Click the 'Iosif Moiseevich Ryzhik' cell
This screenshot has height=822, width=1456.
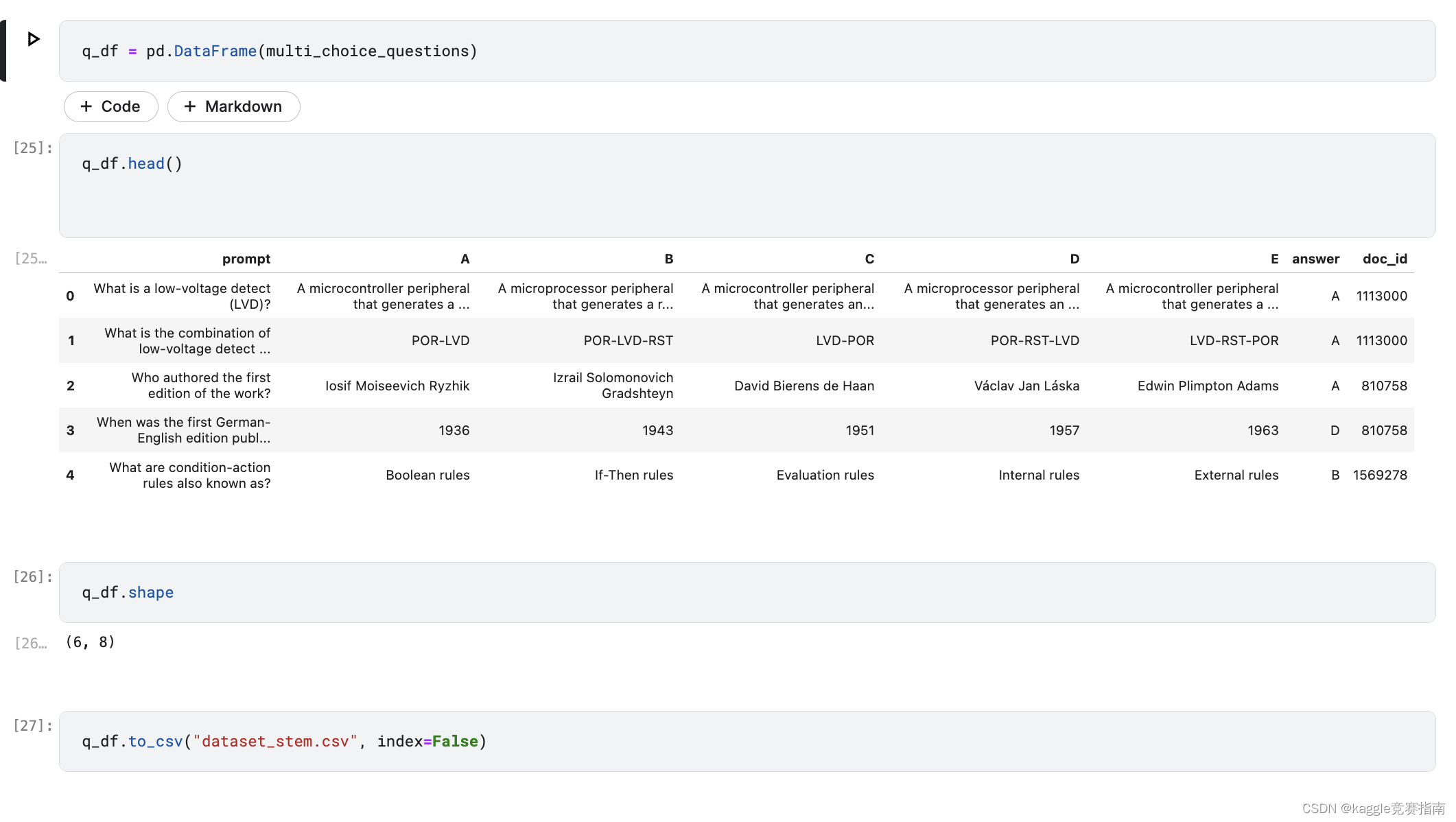coord(397,386)
